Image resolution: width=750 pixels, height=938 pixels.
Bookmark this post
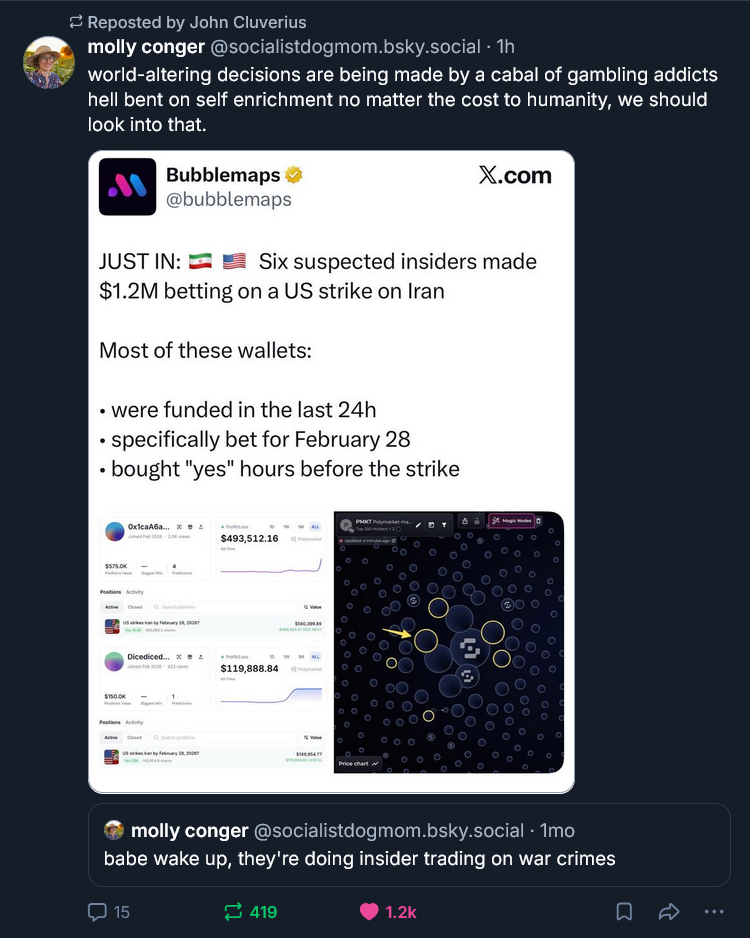pyautogui.click(x=623, y=911)
